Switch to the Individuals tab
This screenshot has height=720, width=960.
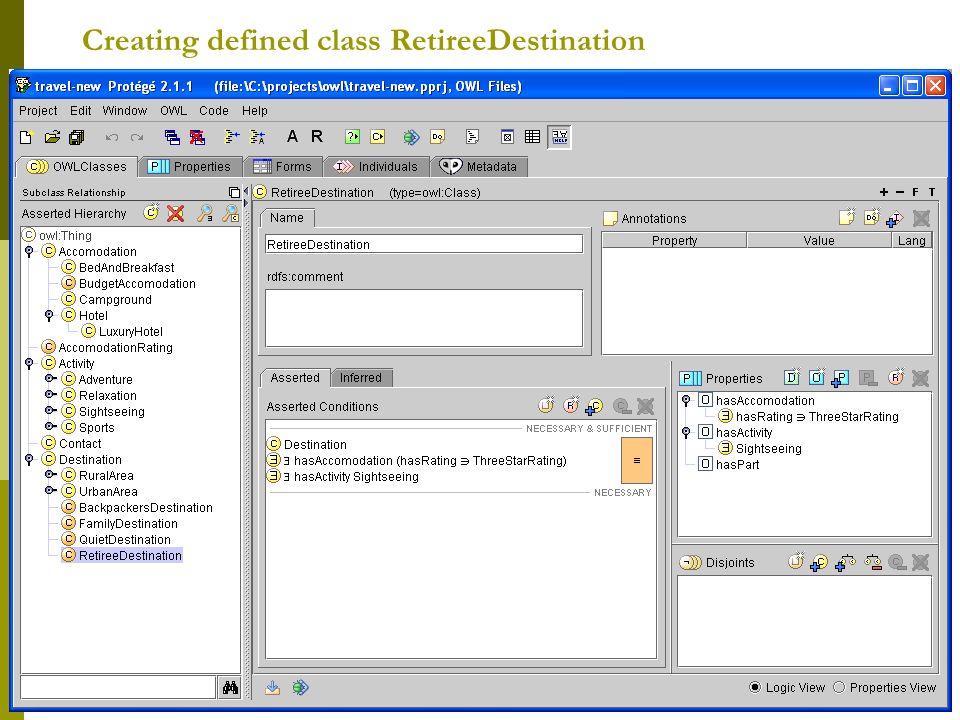[x=377, y=167]
